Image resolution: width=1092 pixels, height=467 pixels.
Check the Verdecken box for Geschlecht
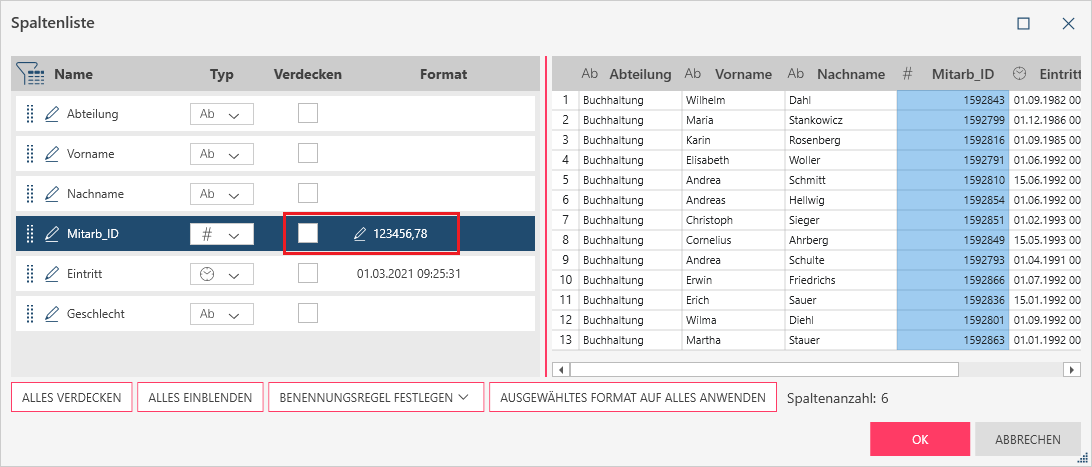point(308,313)
